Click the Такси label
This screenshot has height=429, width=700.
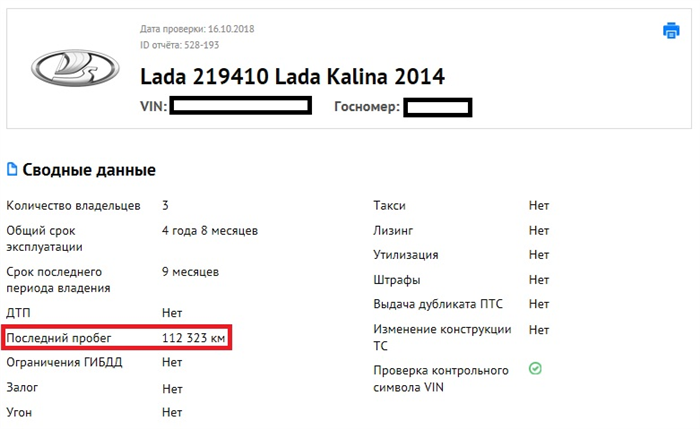click(x=389, y=205)
